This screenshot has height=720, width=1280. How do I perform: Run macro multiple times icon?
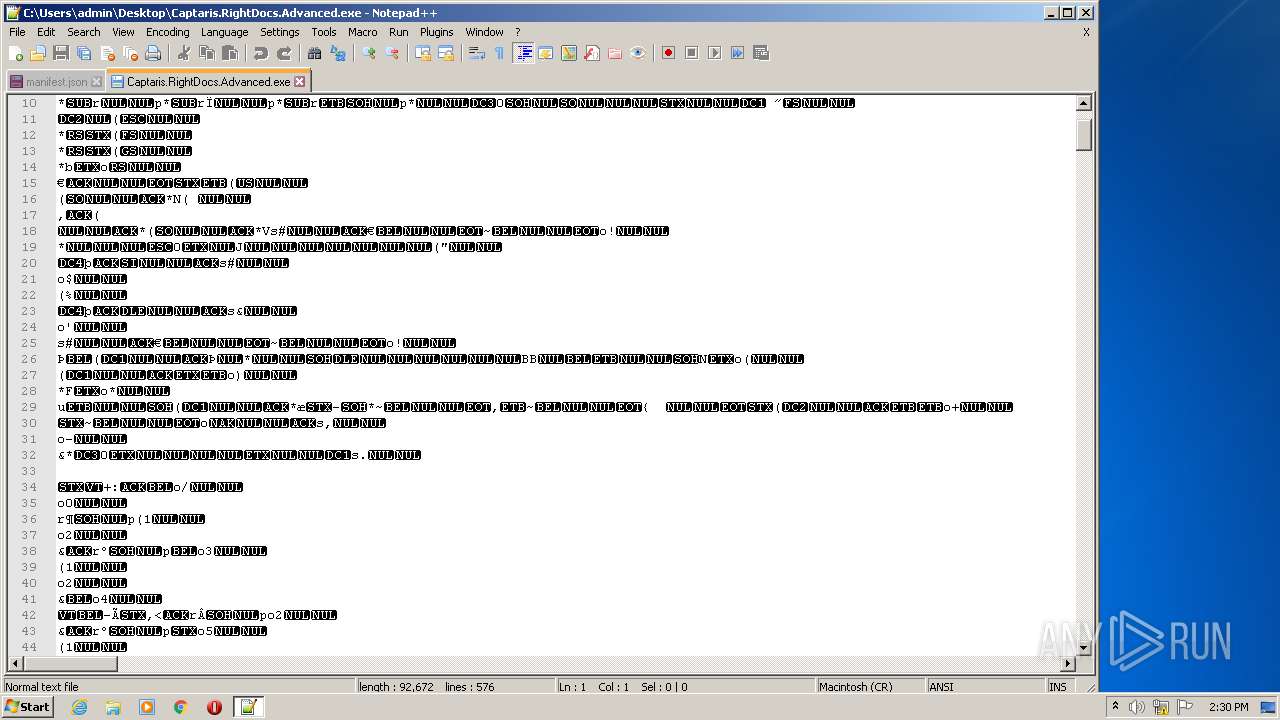(x=737, y=53)
